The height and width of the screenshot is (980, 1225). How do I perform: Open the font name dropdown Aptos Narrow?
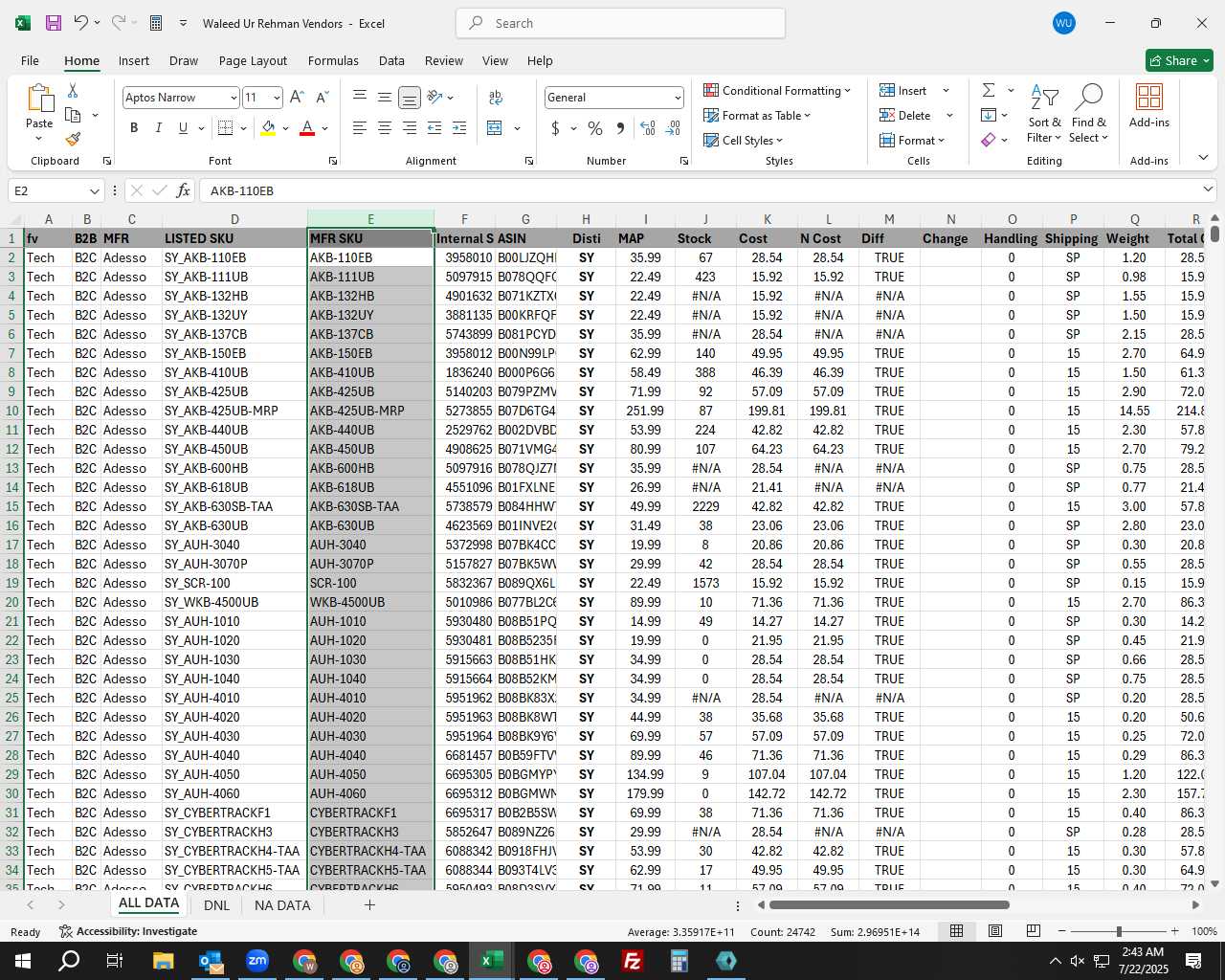click(233, 98)
